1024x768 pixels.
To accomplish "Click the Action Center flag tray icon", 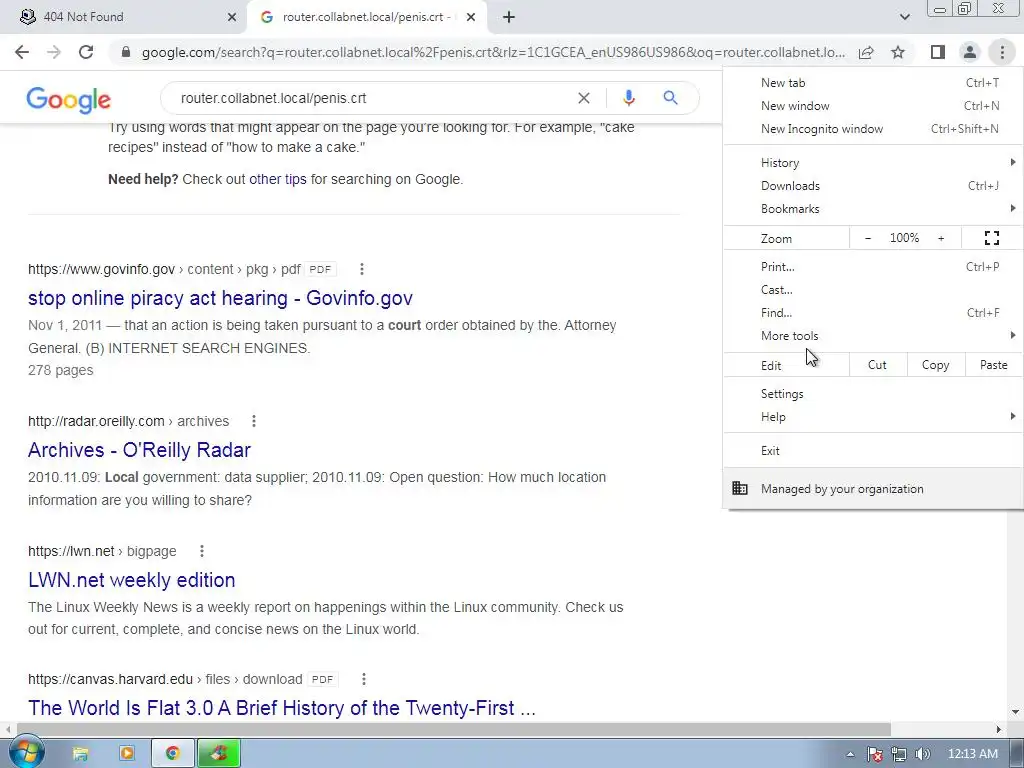I will coord(874,754).
